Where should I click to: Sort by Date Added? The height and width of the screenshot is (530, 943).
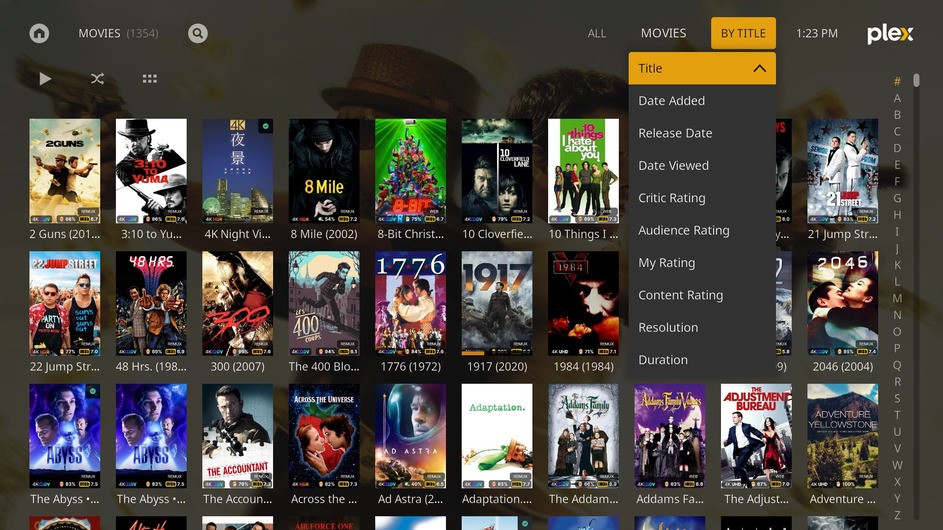tap(702, 100)
